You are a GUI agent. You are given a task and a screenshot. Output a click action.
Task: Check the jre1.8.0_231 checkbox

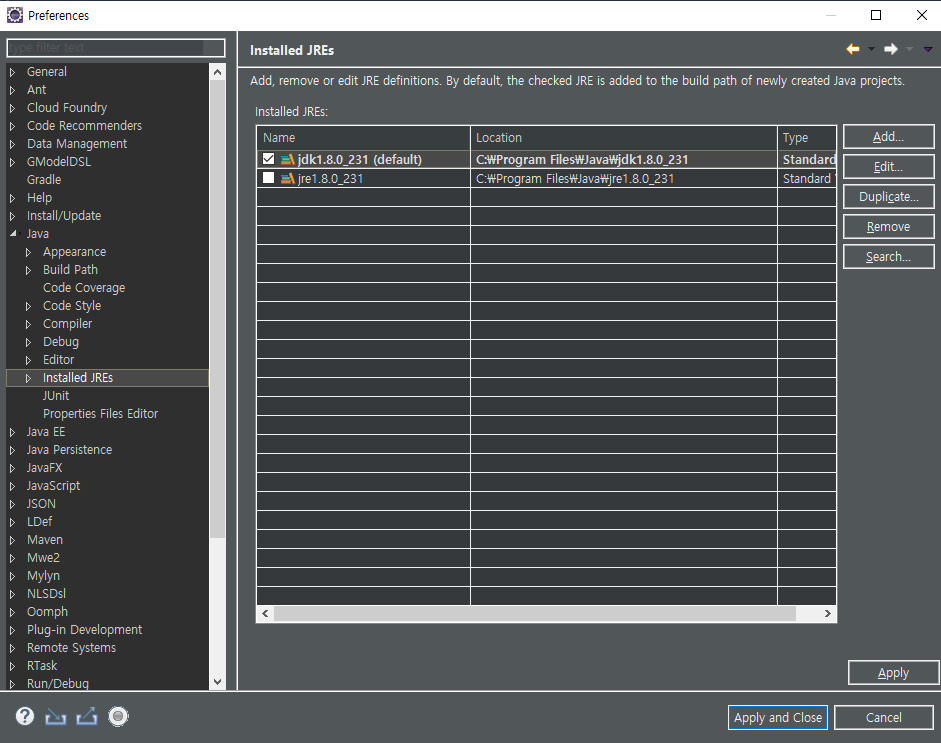click(x=268, y=178)
